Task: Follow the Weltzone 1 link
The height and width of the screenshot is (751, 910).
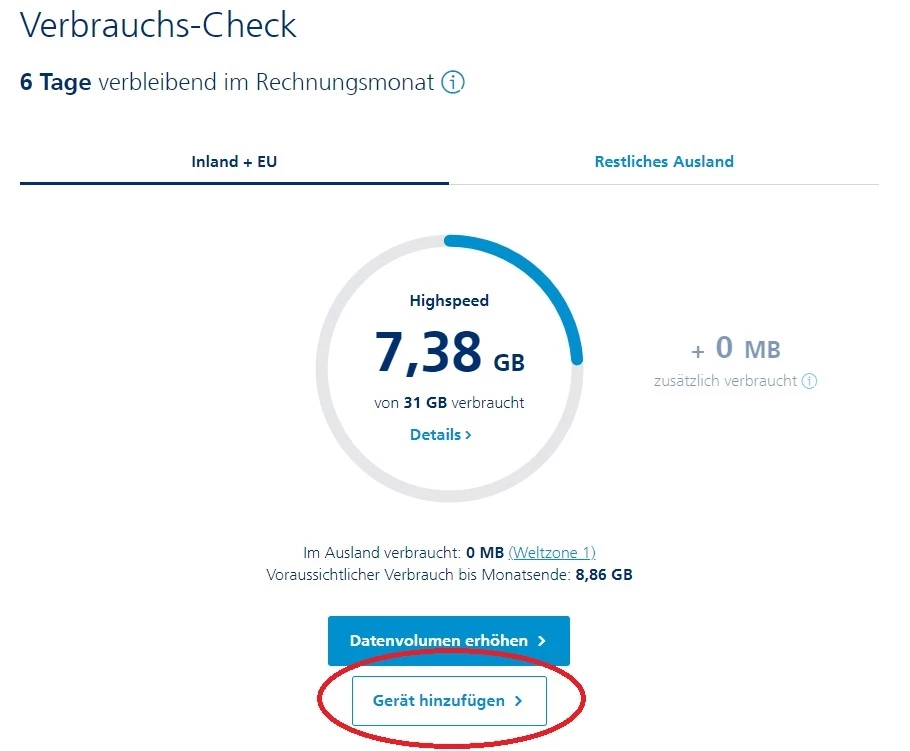Action: pos(552,553)
